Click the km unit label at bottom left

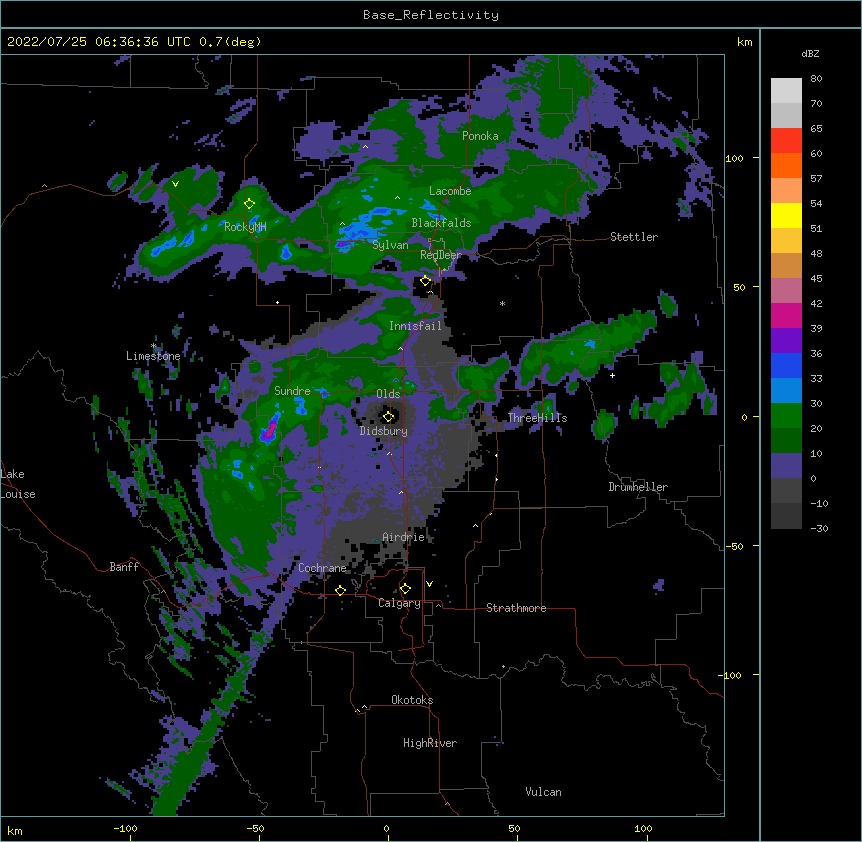click(x=15, y=830)
